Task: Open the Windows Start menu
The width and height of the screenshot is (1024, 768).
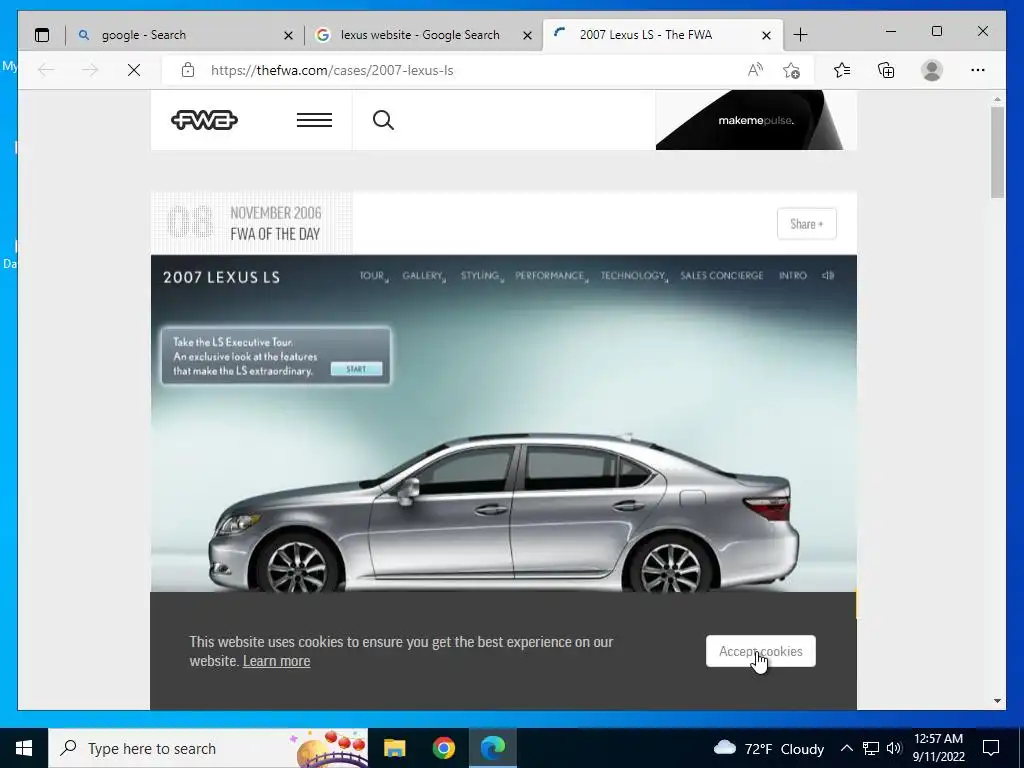Action: (x=24, y=748)
